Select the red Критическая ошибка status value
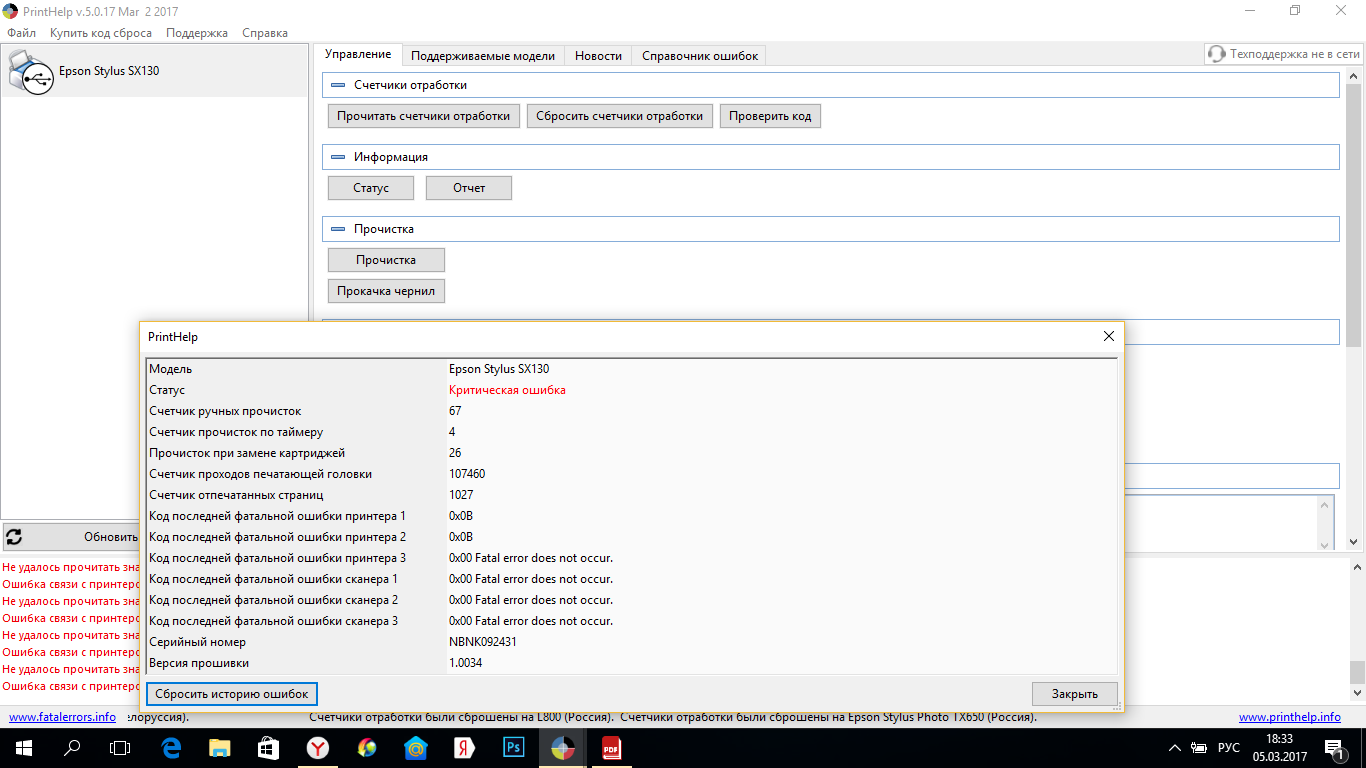This screenshot has width=1366, height=768. [x=507, y=390]
